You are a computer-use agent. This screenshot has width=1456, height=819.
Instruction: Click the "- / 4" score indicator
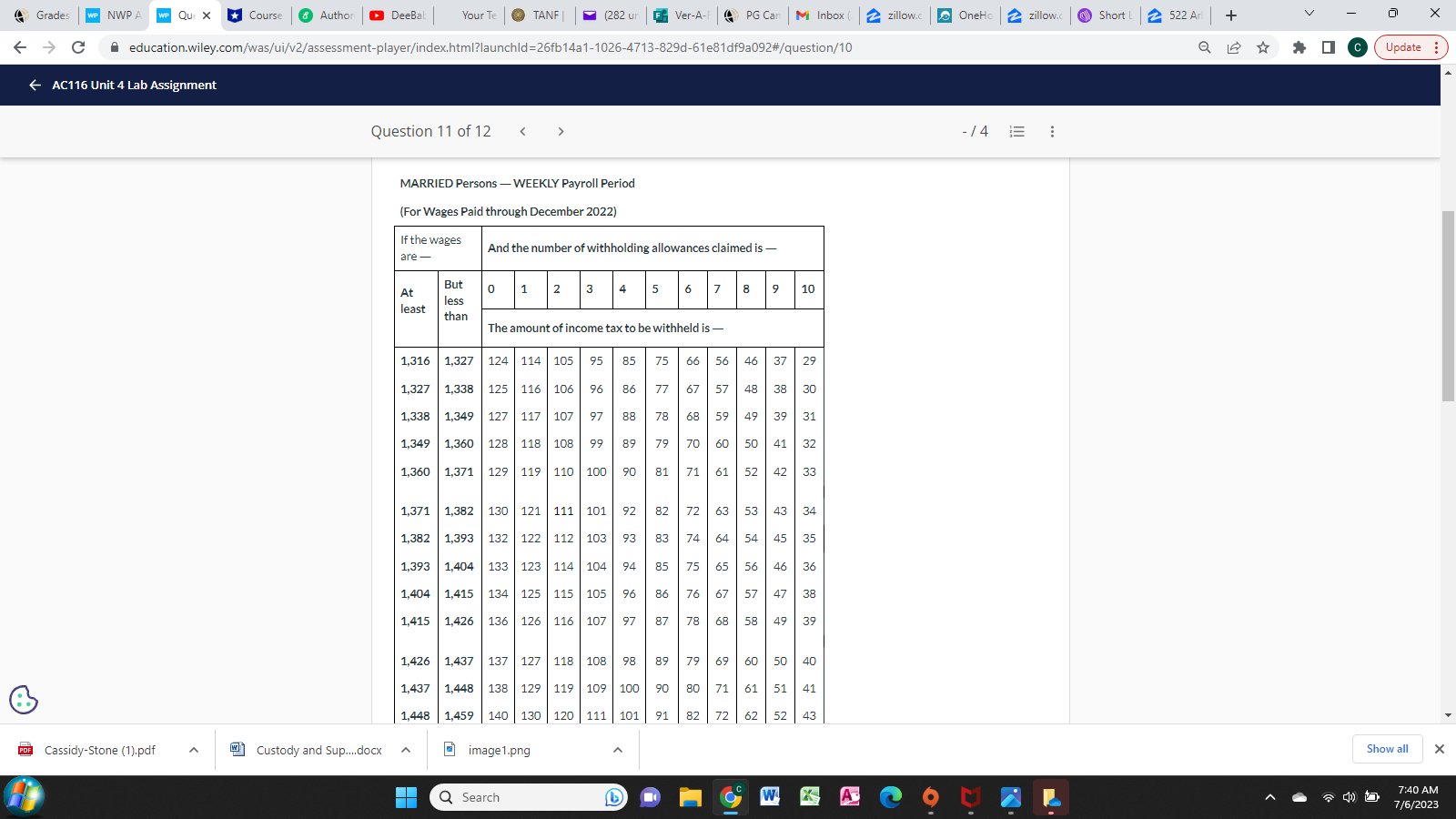click(975, 131)
